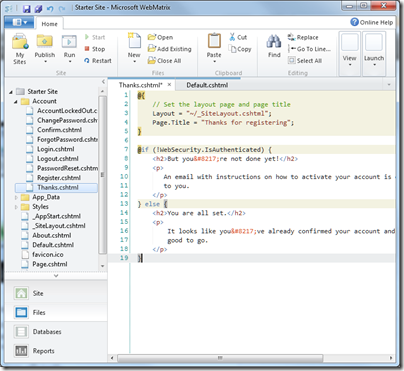Screen dimensions: 404x371
Task: Select the Home ribbon tab
Action: 49,24
